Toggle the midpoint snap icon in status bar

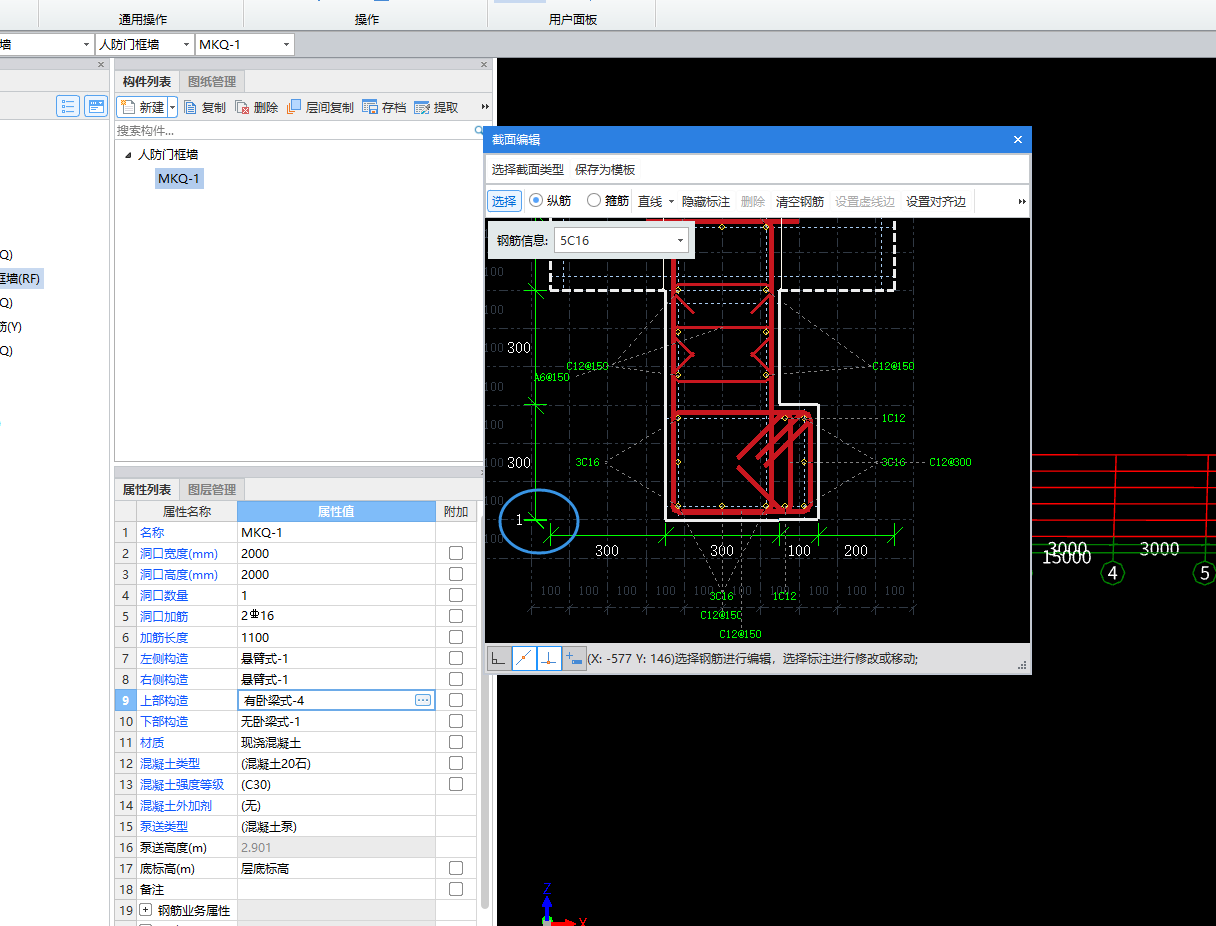point(524,658)
